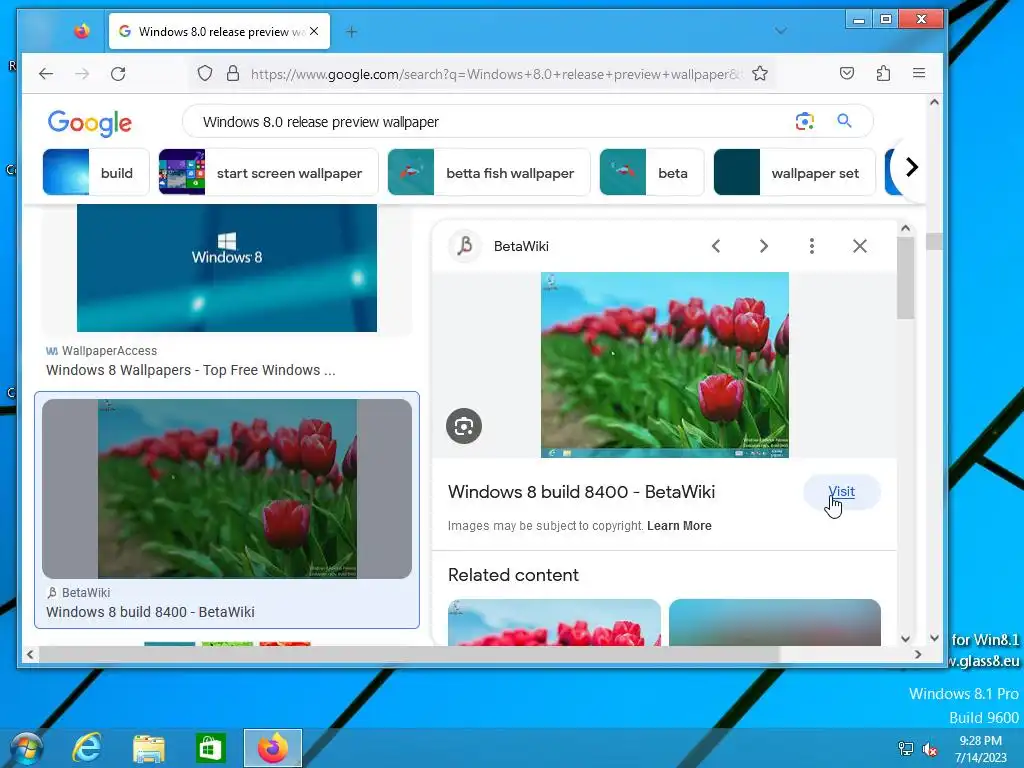
Task: Click the BetaWiki site name in panel header
Action: coord(521,246)
